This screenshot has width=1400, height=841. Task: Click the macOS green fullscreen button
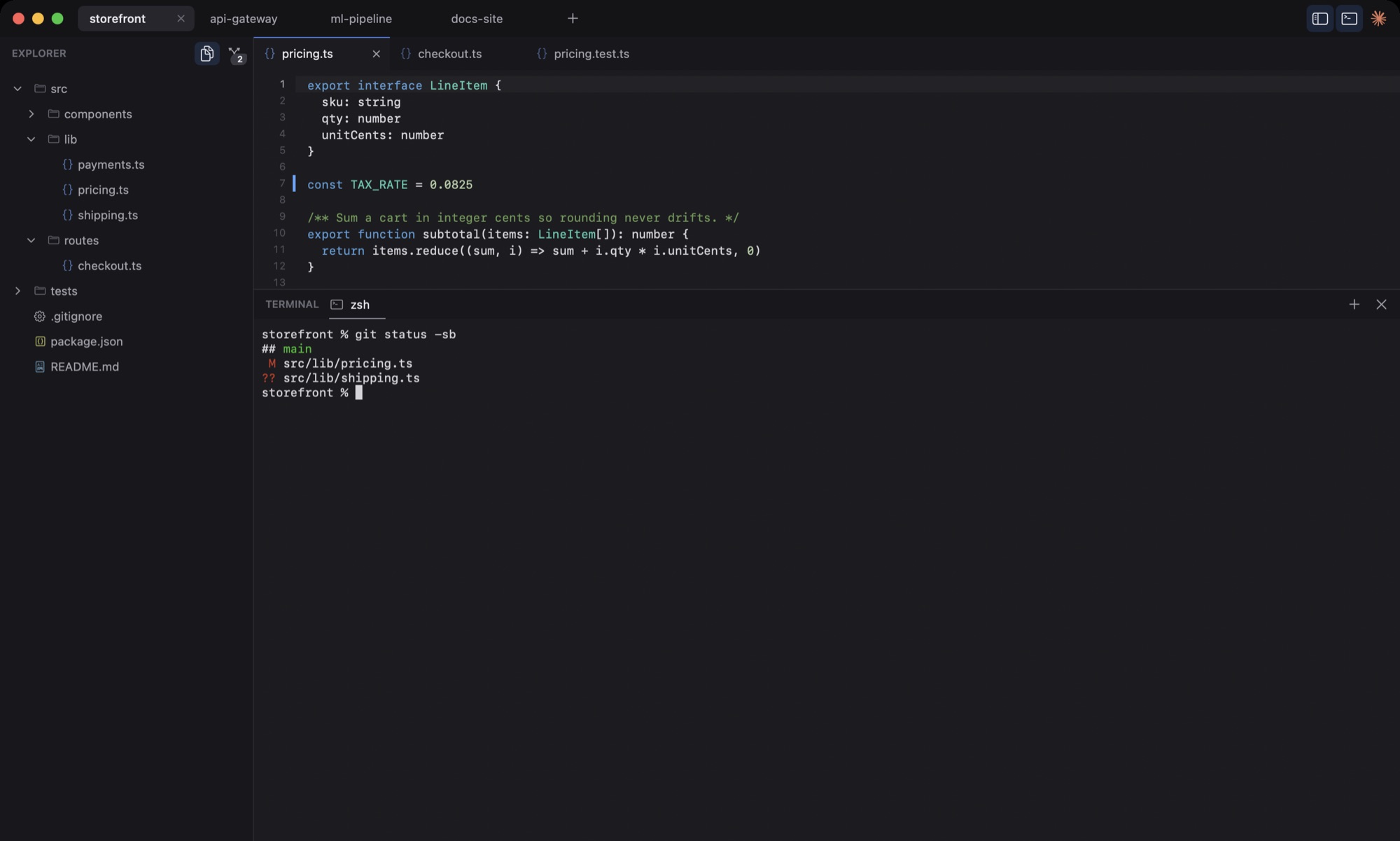57,19
